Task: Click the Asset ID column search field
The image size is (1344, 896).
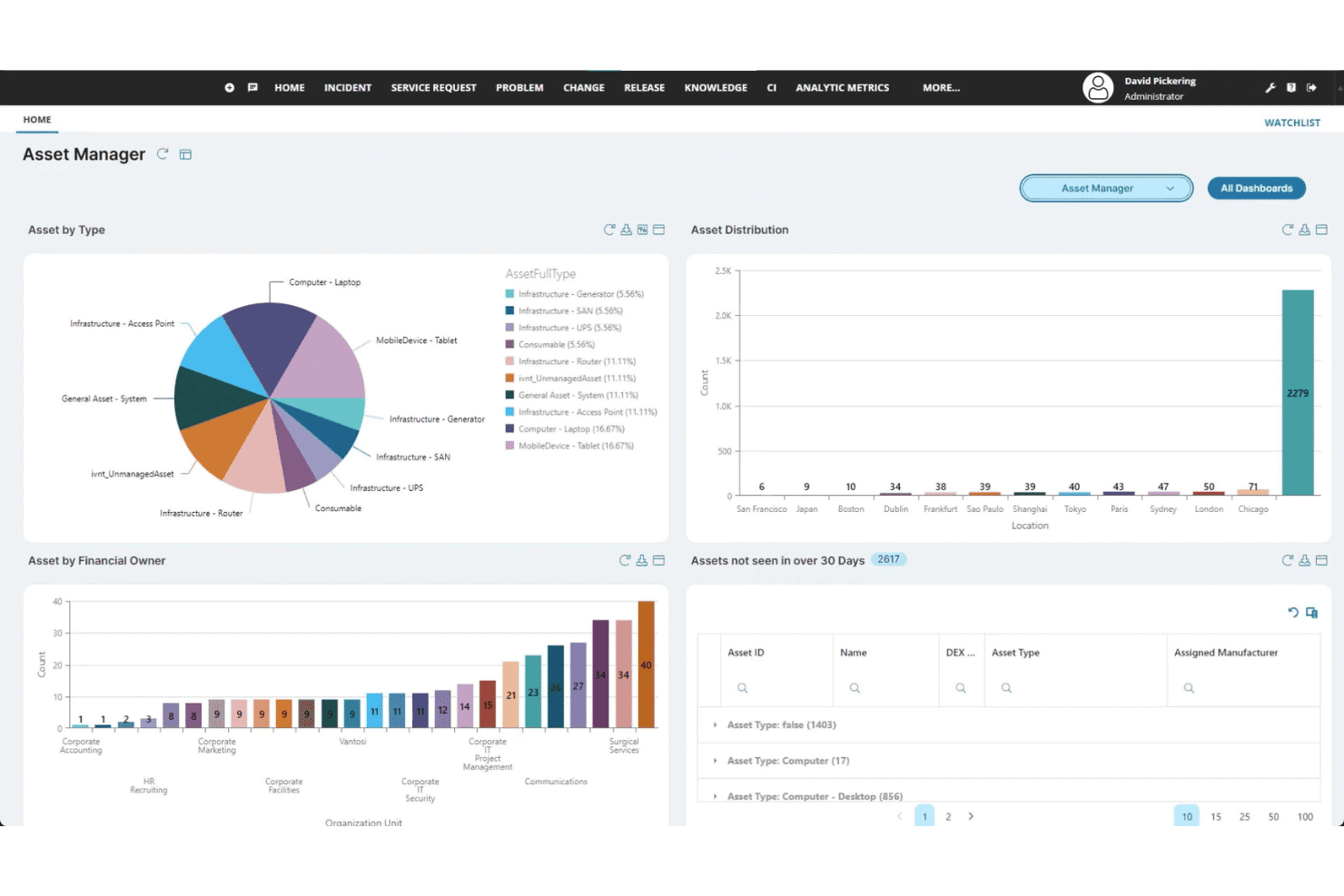Action: coord(775,688)
